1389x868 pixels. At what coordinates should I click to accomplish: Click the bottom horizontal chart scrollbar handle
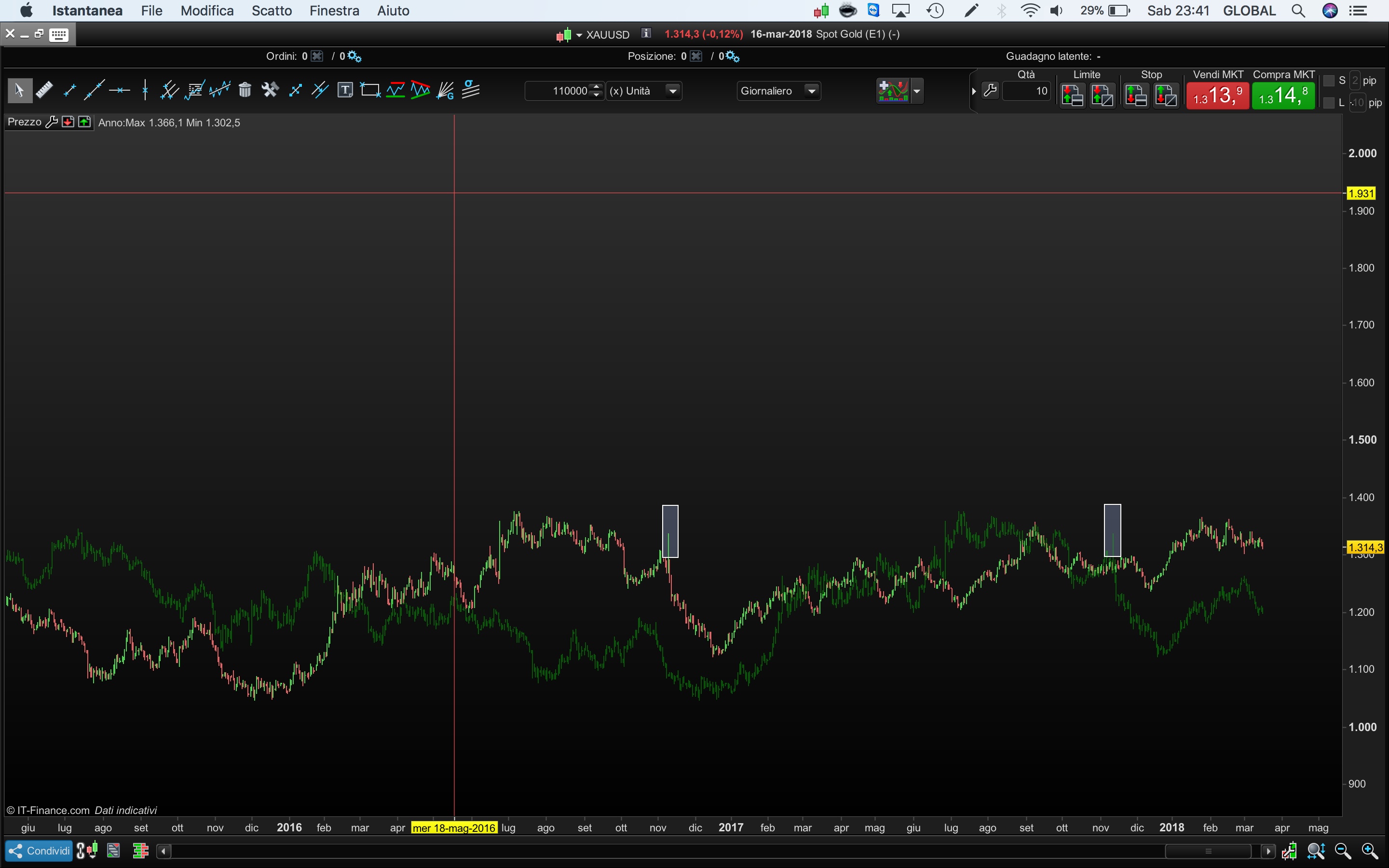1208,851
